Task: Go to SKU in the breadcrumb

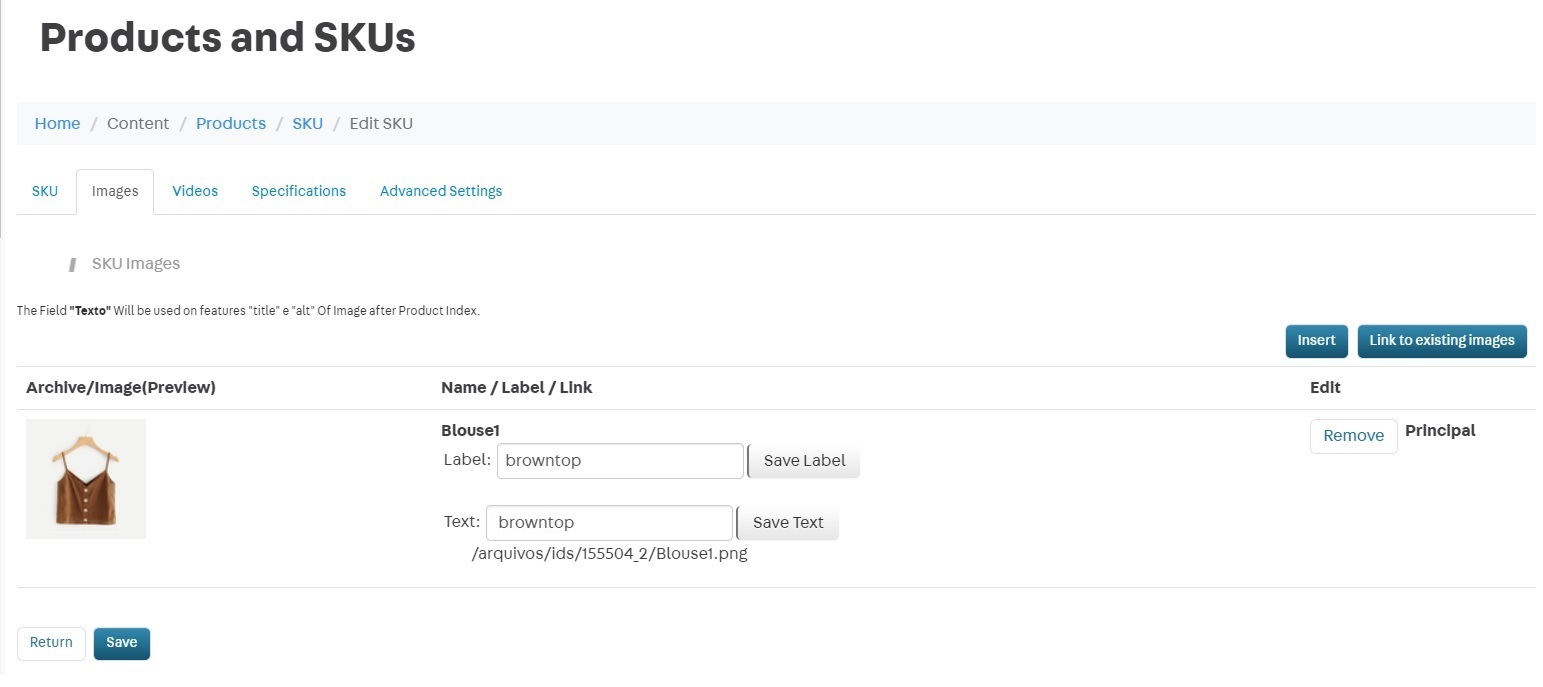Action: (x=307, y=124)
